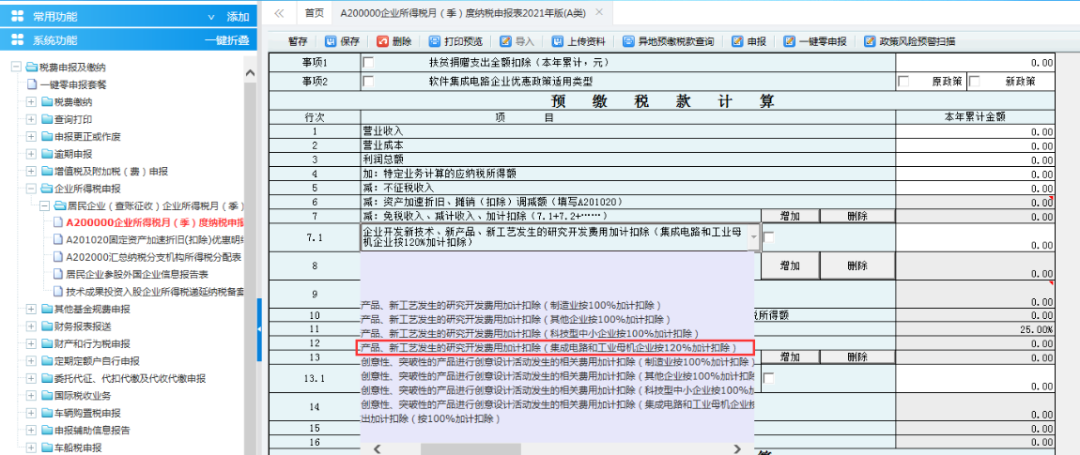Screen dimensions: 1080x455
Task: Close the A200000 report tab
Action: 599,12
